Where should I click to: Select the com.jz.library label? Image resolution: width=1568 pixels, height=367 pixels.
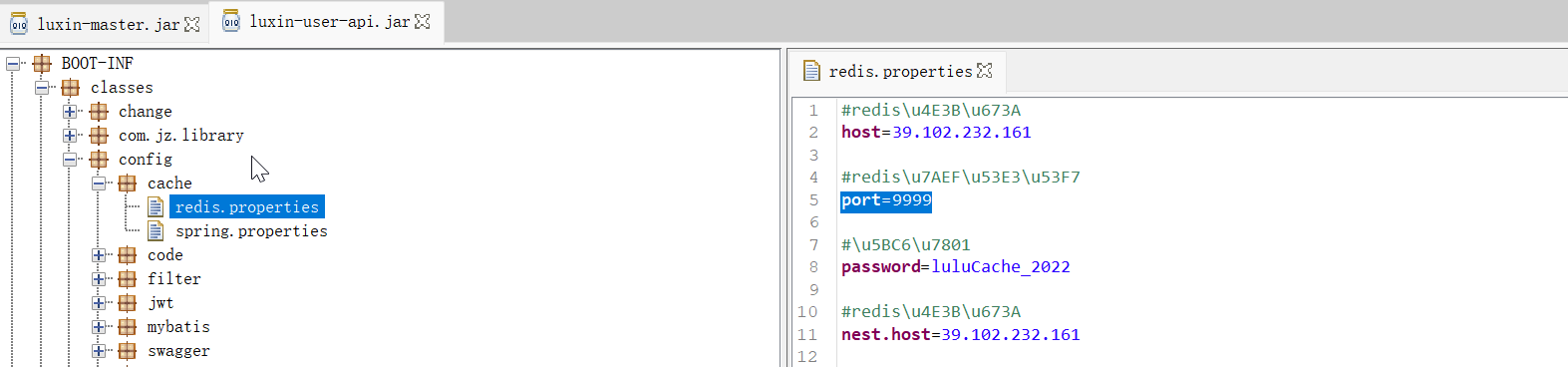(x=181, y=136)
